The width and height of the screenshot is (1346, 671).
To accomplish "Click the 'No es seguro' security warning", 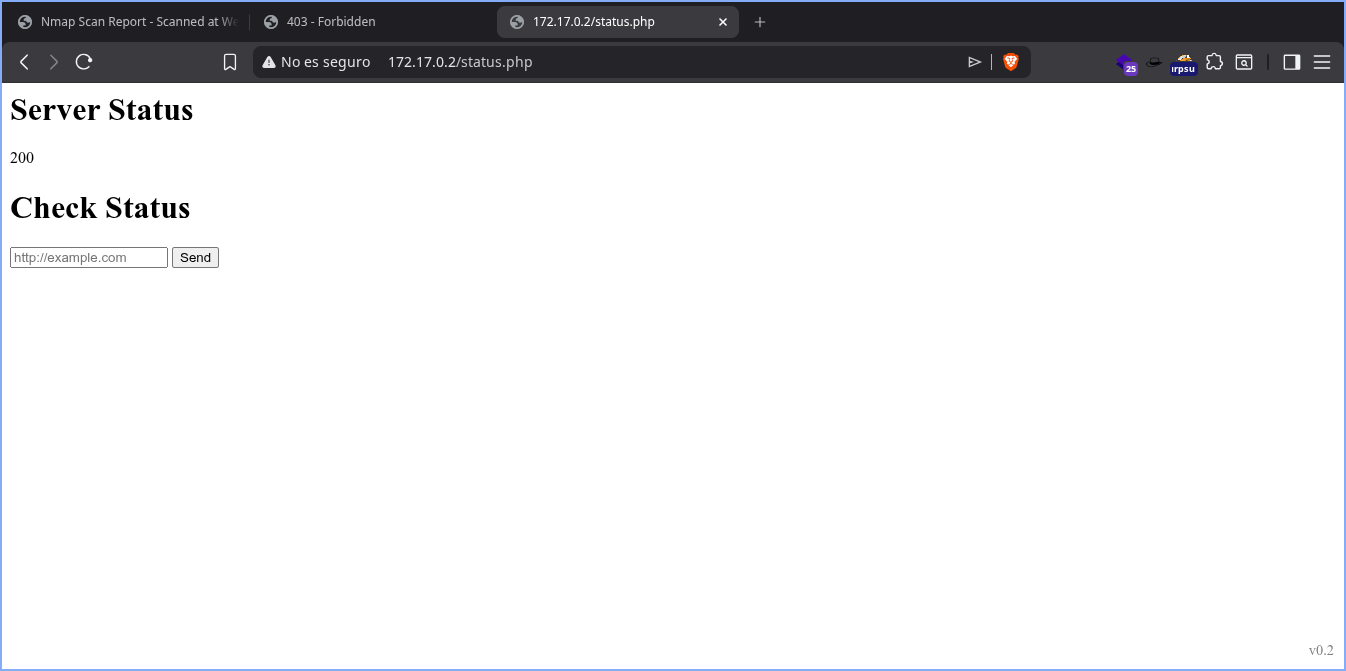I will (x=316, y=62).
